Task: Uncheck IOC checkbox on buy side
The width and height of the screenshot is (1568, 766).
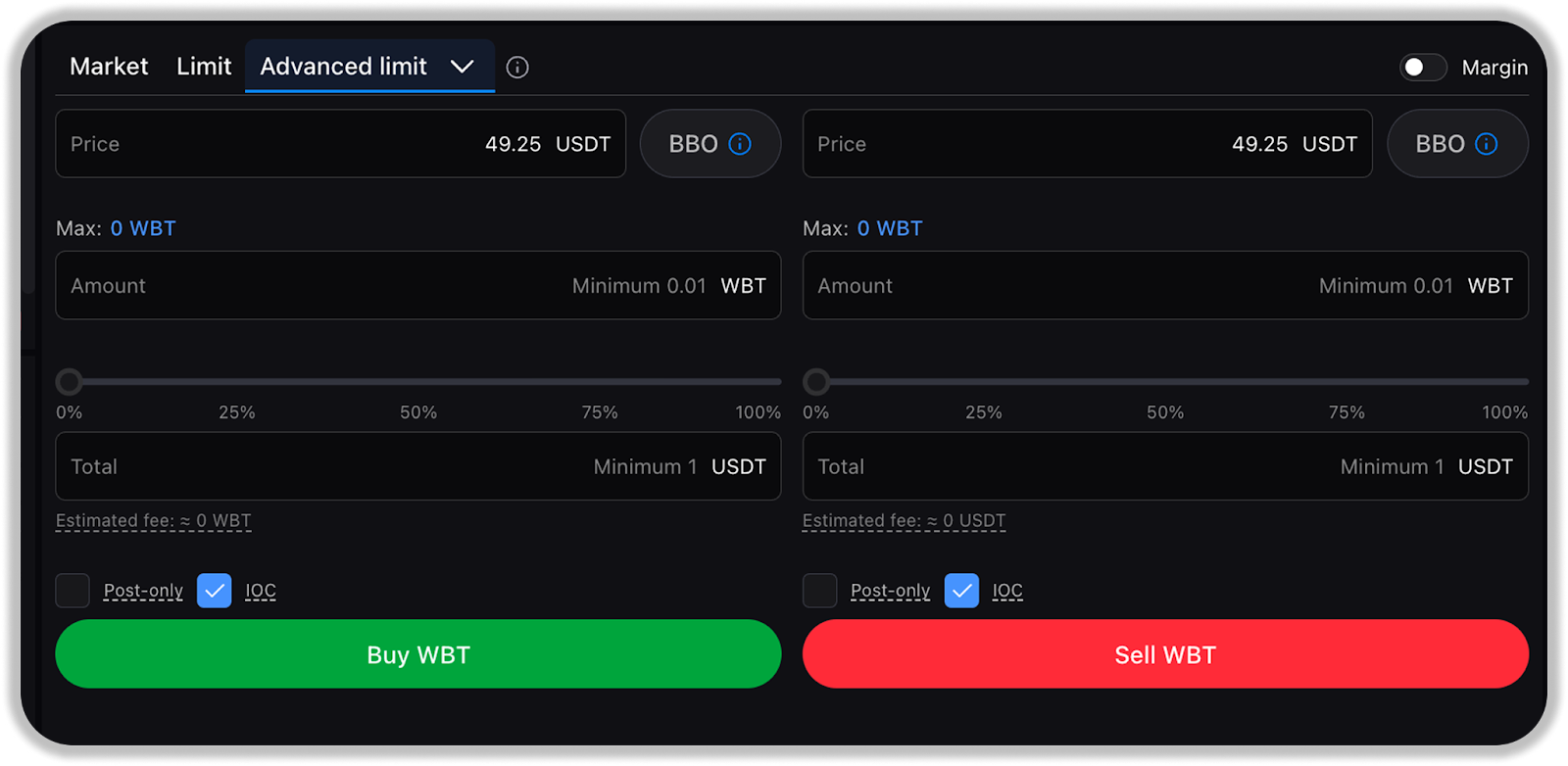Action: 215,591
